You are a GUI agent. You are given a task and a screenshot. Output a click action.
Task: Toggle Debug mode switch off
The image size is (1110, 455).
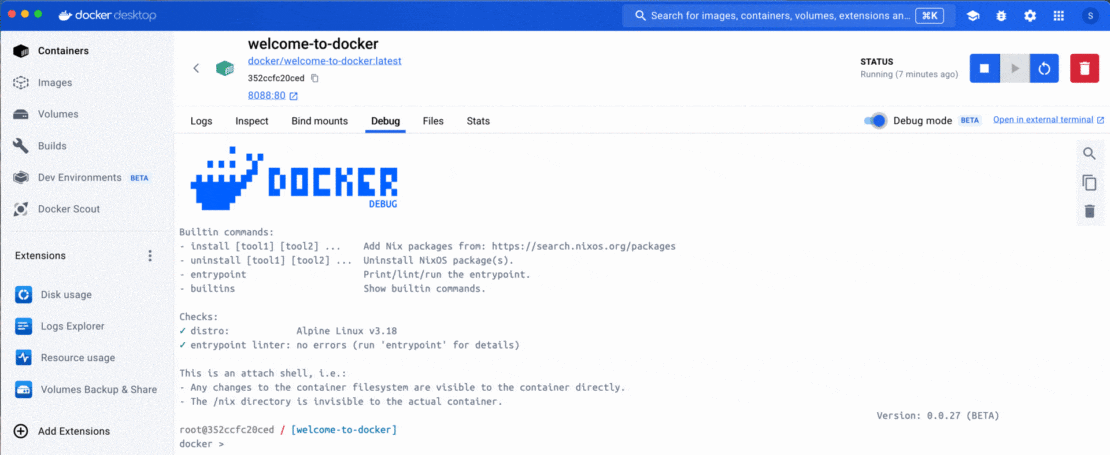875,120
